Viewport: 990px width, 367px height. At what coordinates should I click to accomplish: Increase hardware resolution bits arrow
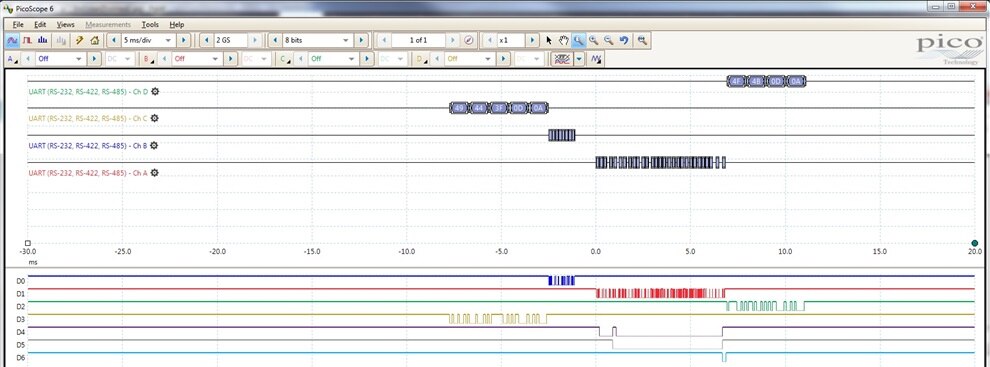tap(361, 40)
